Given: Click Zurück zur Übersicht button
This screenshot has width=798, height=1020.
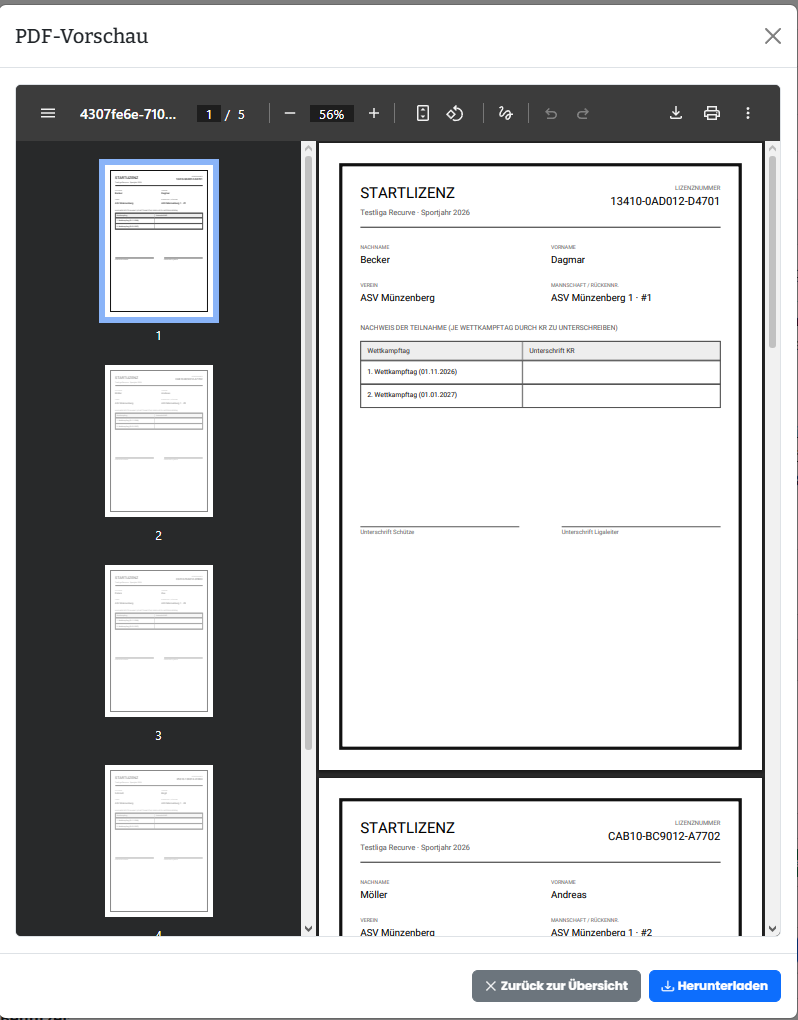Looking at the screenshot, I should 556,986.
